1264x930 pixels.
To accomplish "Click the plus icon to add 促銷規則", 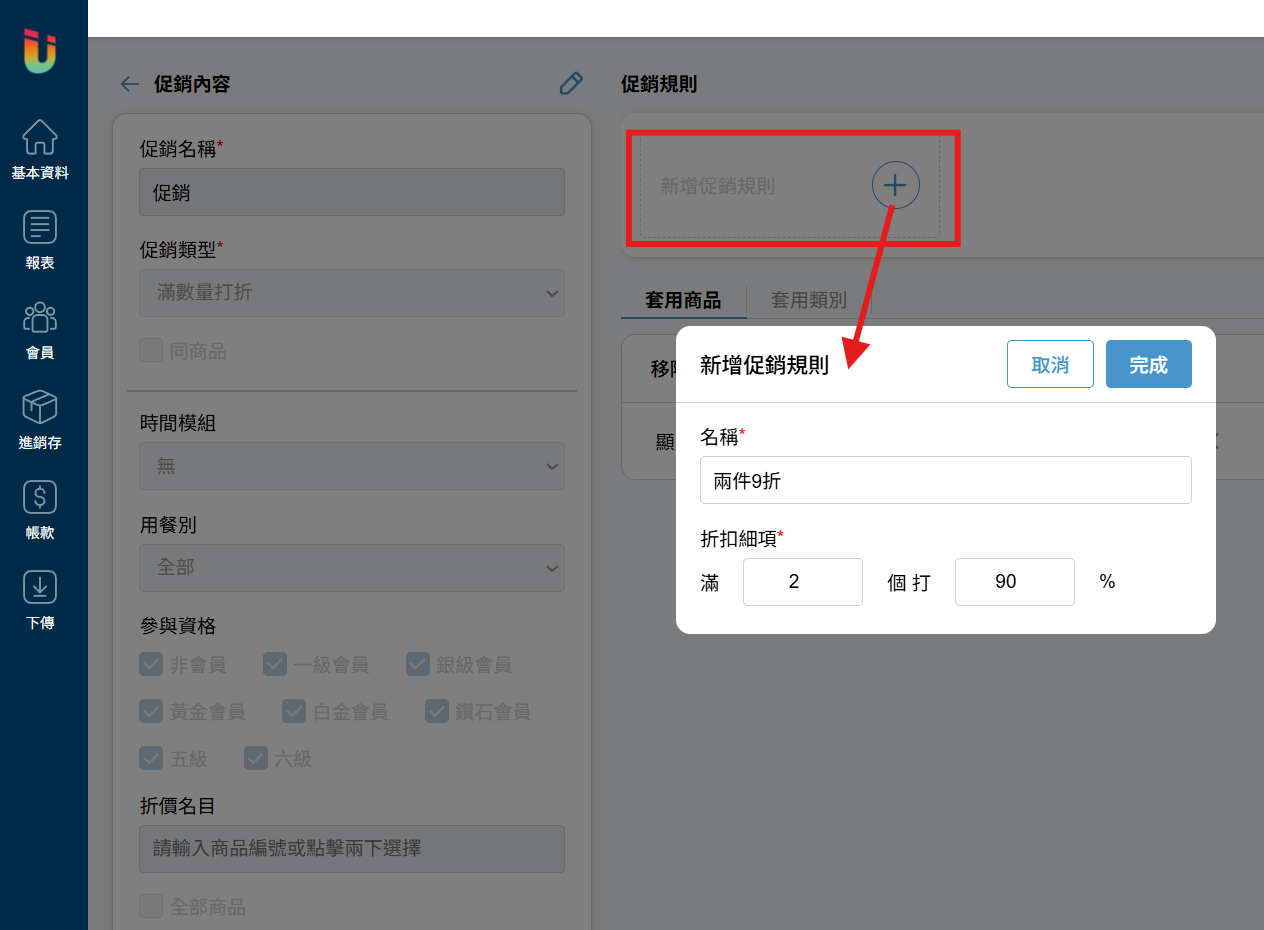I will click(896, 185).
